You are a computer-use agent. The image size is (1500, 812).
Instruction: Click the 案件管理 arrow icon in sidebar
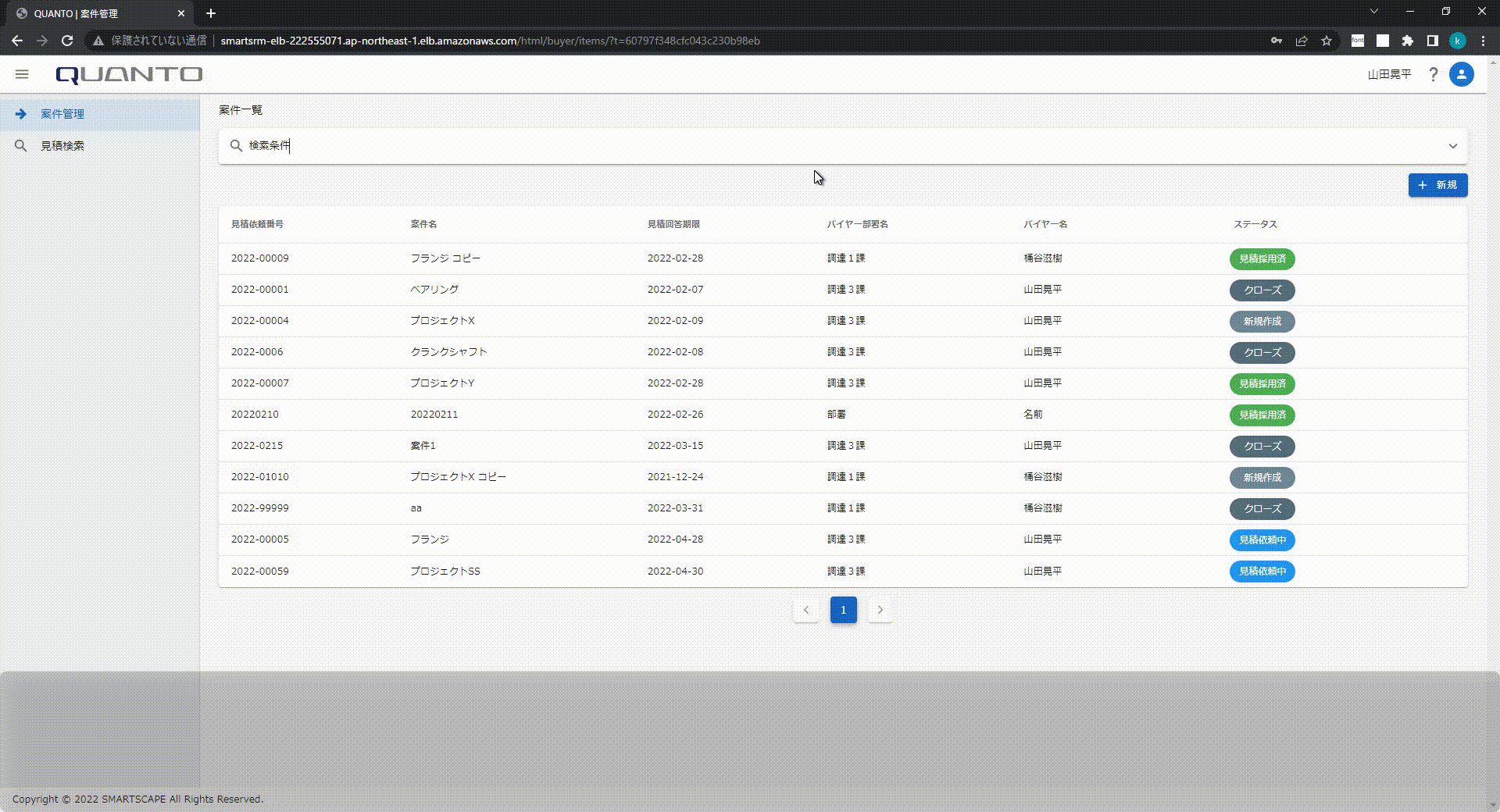21,114
